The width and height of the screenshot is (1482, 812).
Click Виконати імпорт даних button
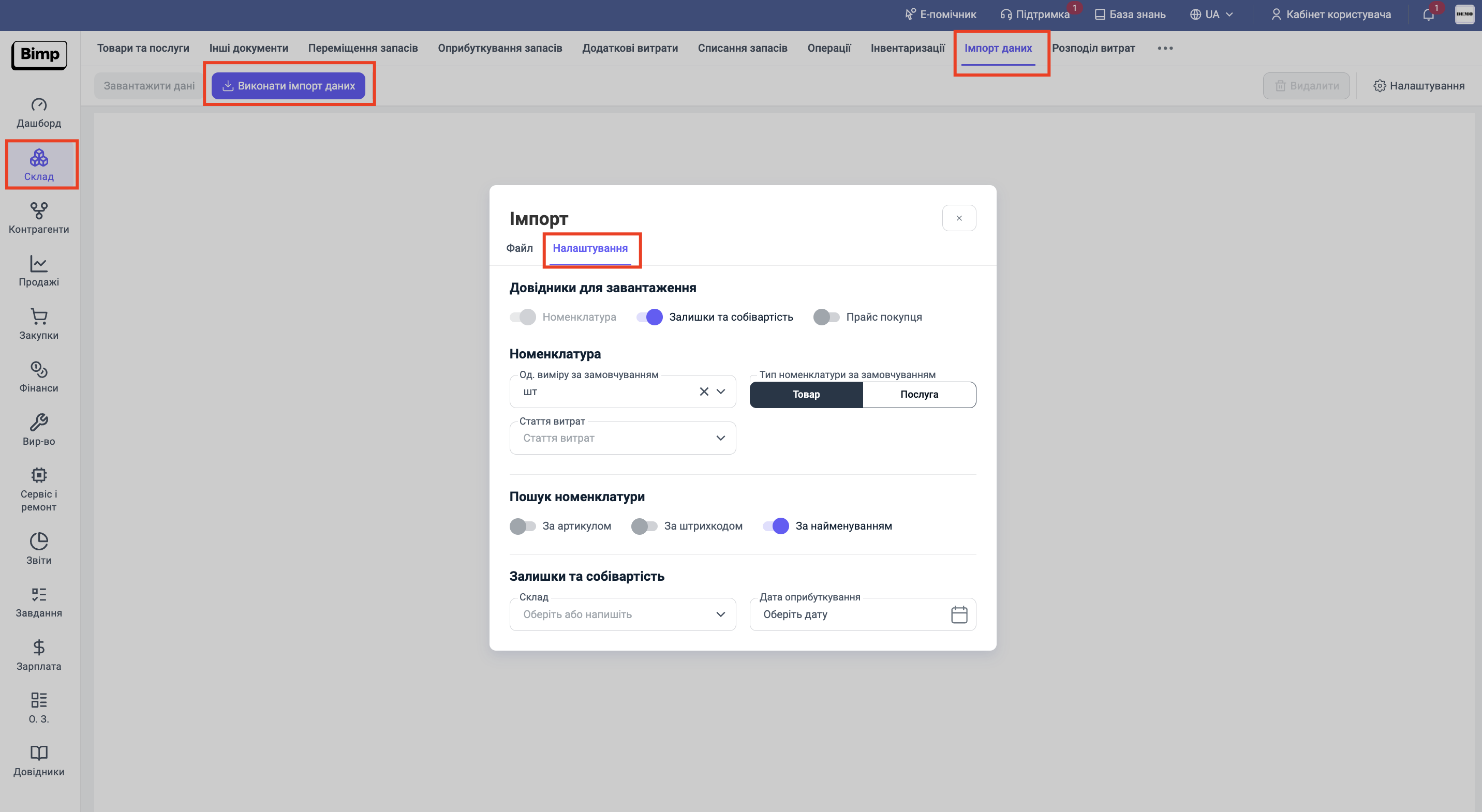[288, 86]
